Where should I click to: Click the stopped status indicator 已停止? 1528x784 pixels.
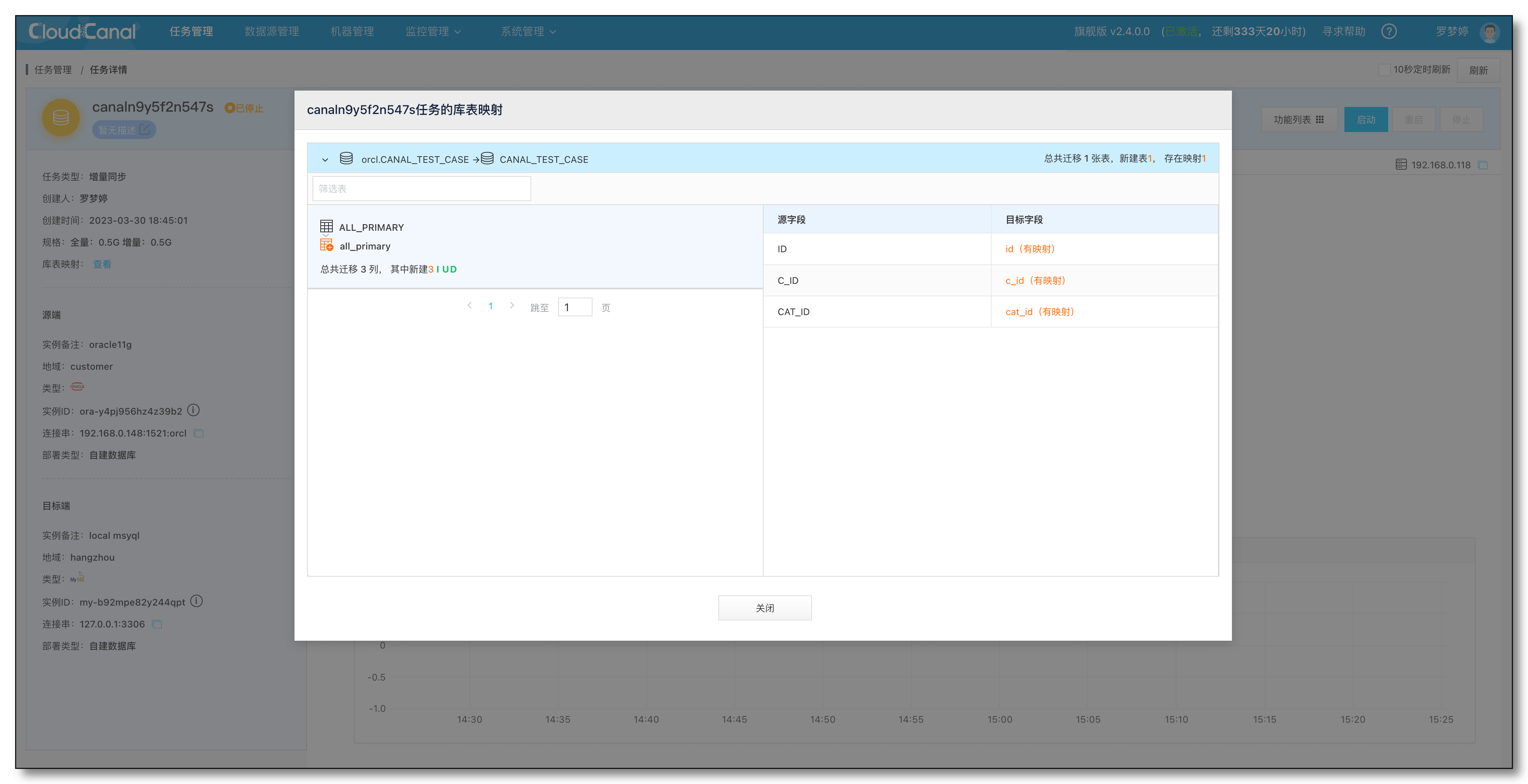[x=244, y=108]
